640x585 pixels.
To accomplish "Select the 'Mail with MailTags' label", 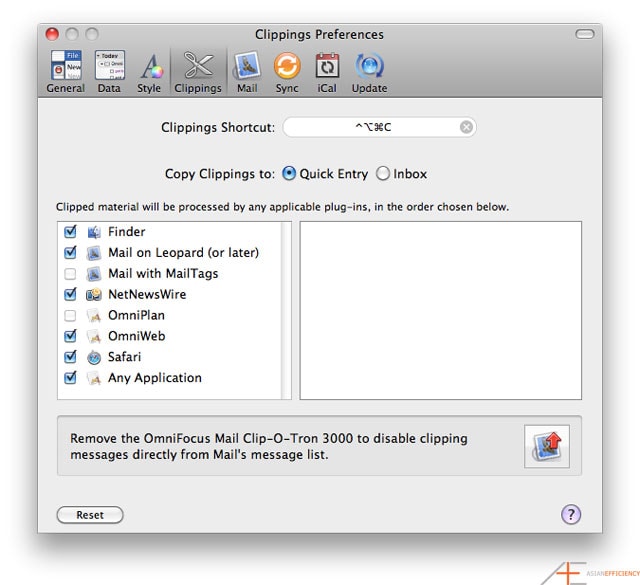I will click(x=163, y=274).
